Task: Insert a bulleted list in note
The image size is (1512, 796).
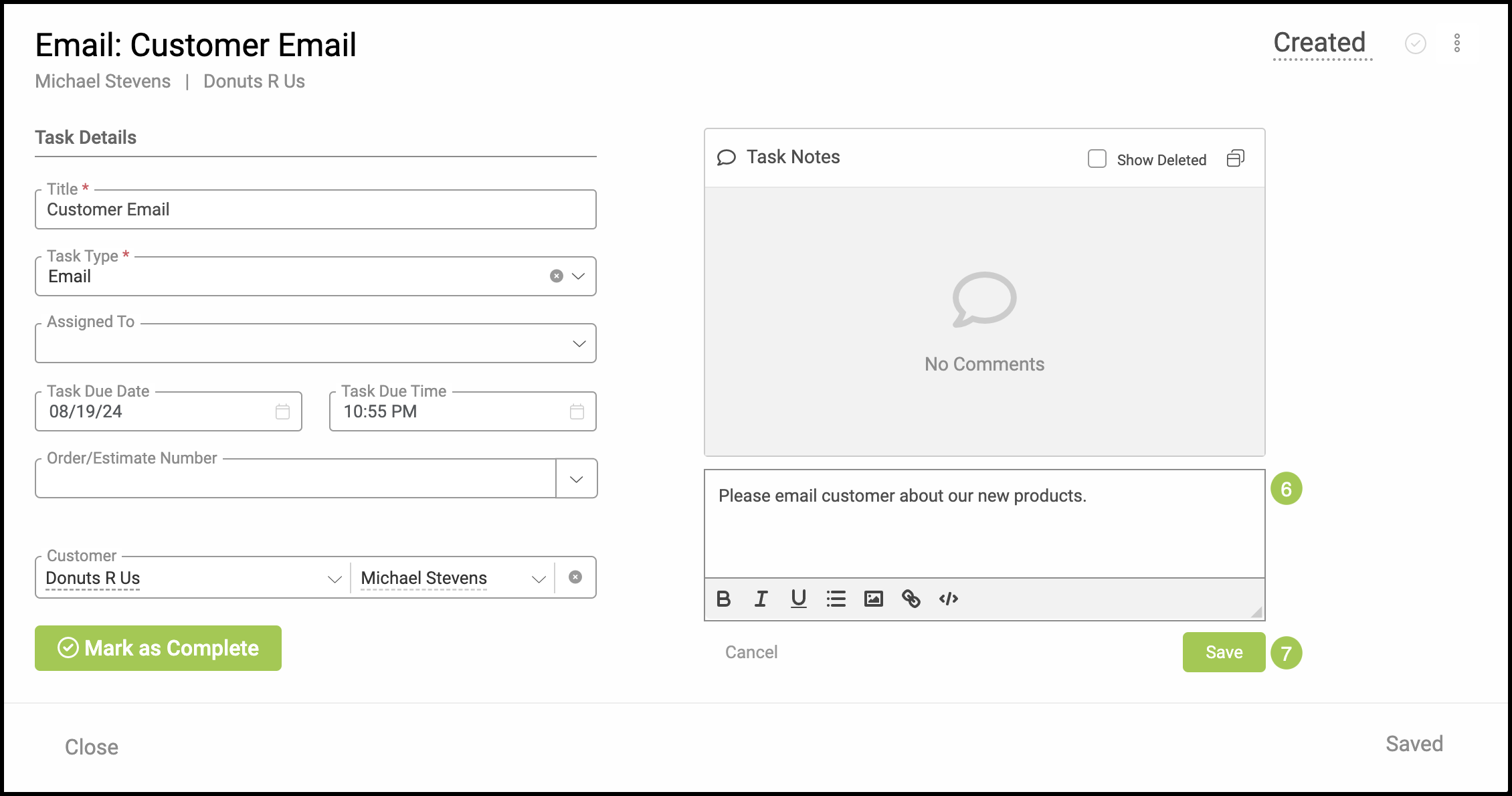Action: click(x=836, y=599)
